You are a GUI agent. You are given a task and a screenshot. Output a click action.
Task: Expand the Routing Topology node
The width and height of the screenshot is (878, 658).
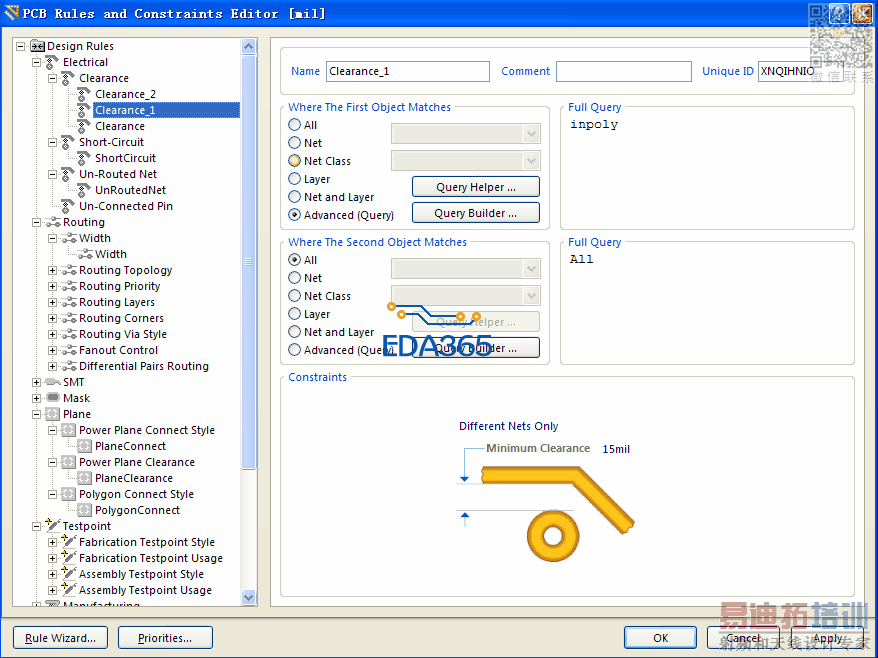[x=53, y=270]
